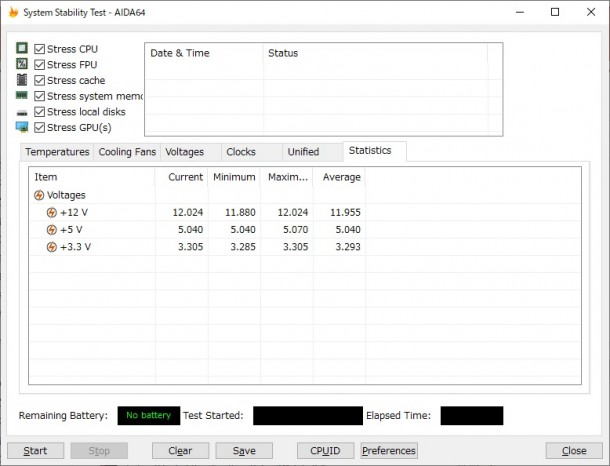
Task: Click the +12 V average value 11.955
Action: coord(345,212)
